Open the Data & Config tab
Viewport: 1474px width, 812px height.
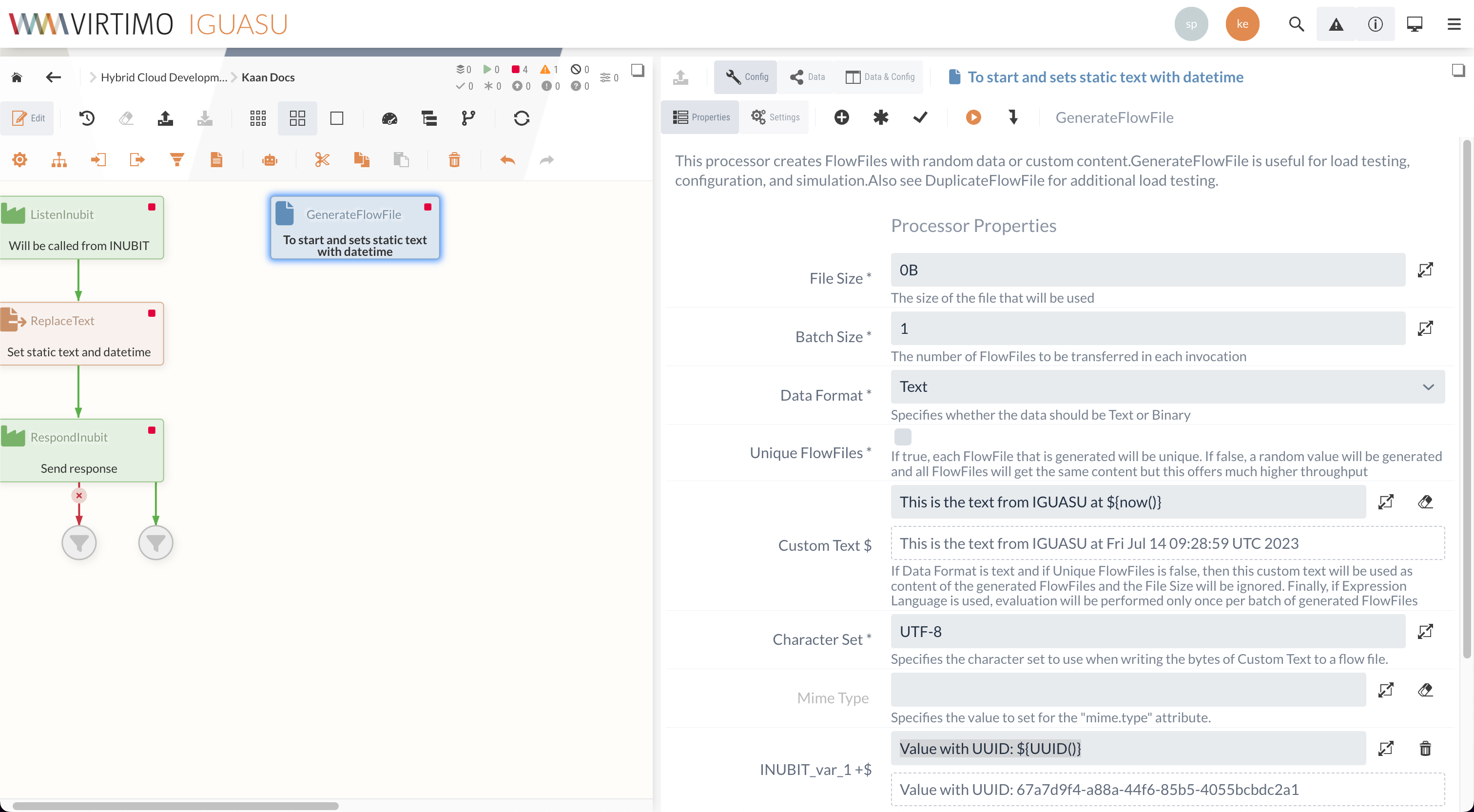coord(880,77)
